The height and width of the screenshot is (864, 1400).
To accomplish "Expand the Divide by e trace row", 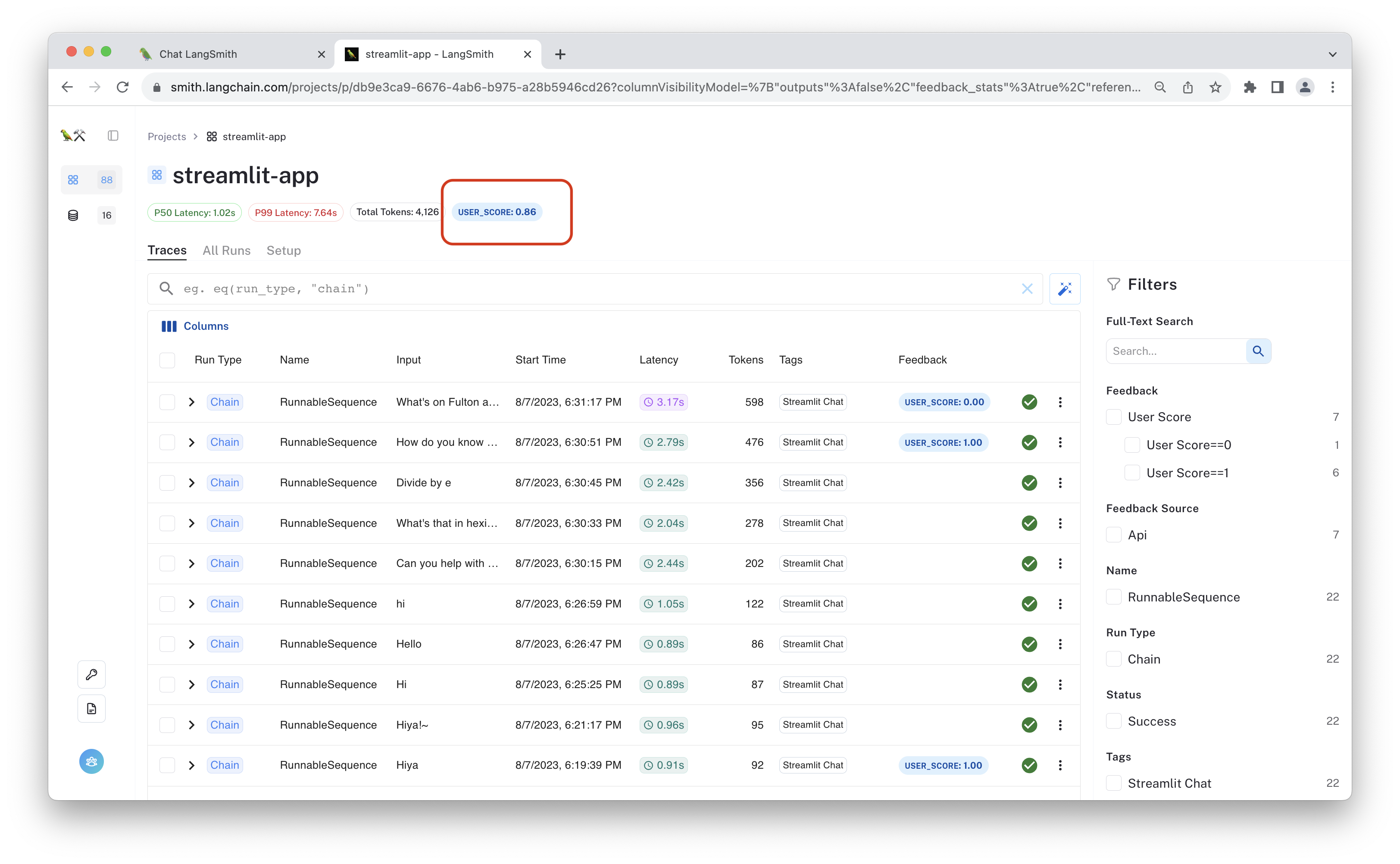I will pyautogui.click(x=191, y=483).
